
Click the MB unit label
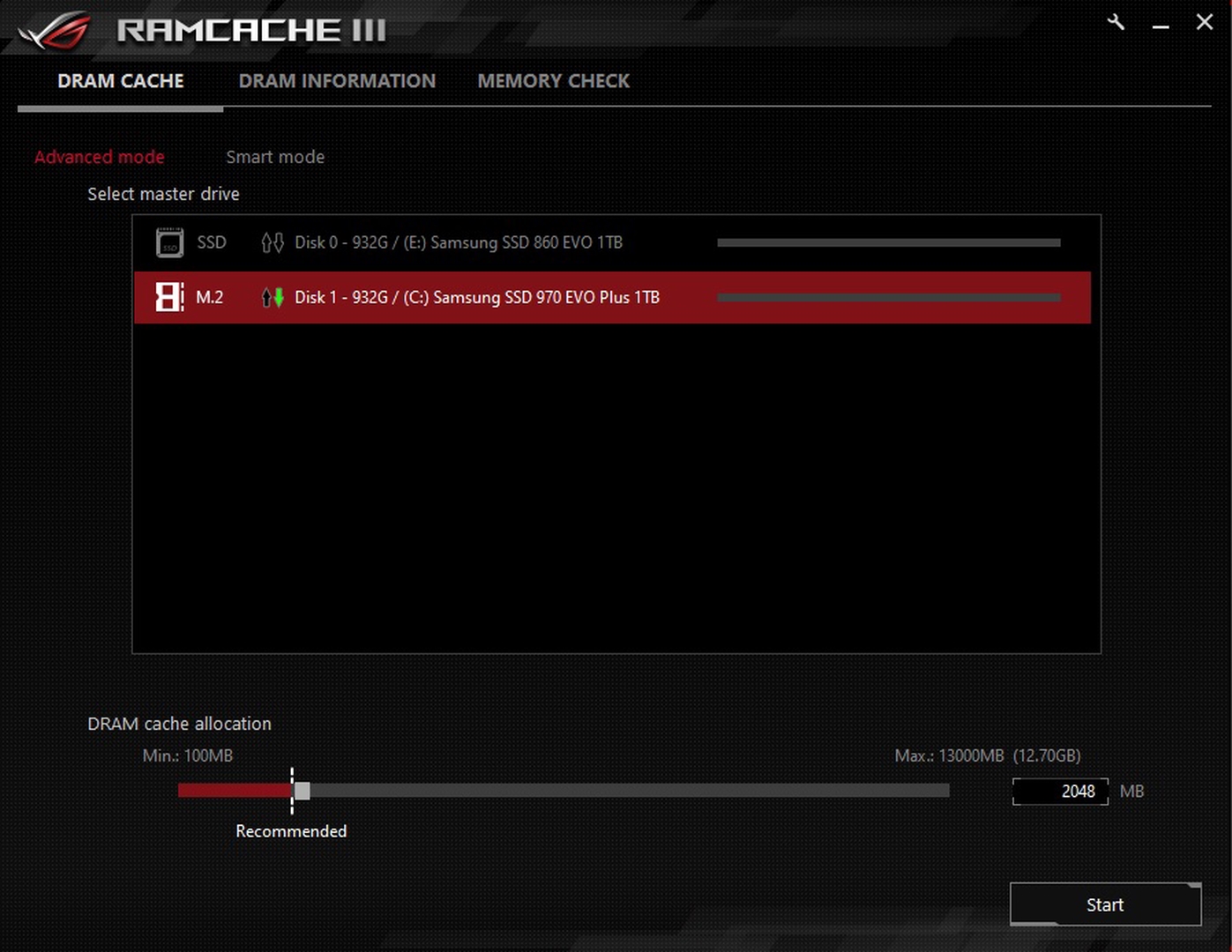[x=1131, y=792]
